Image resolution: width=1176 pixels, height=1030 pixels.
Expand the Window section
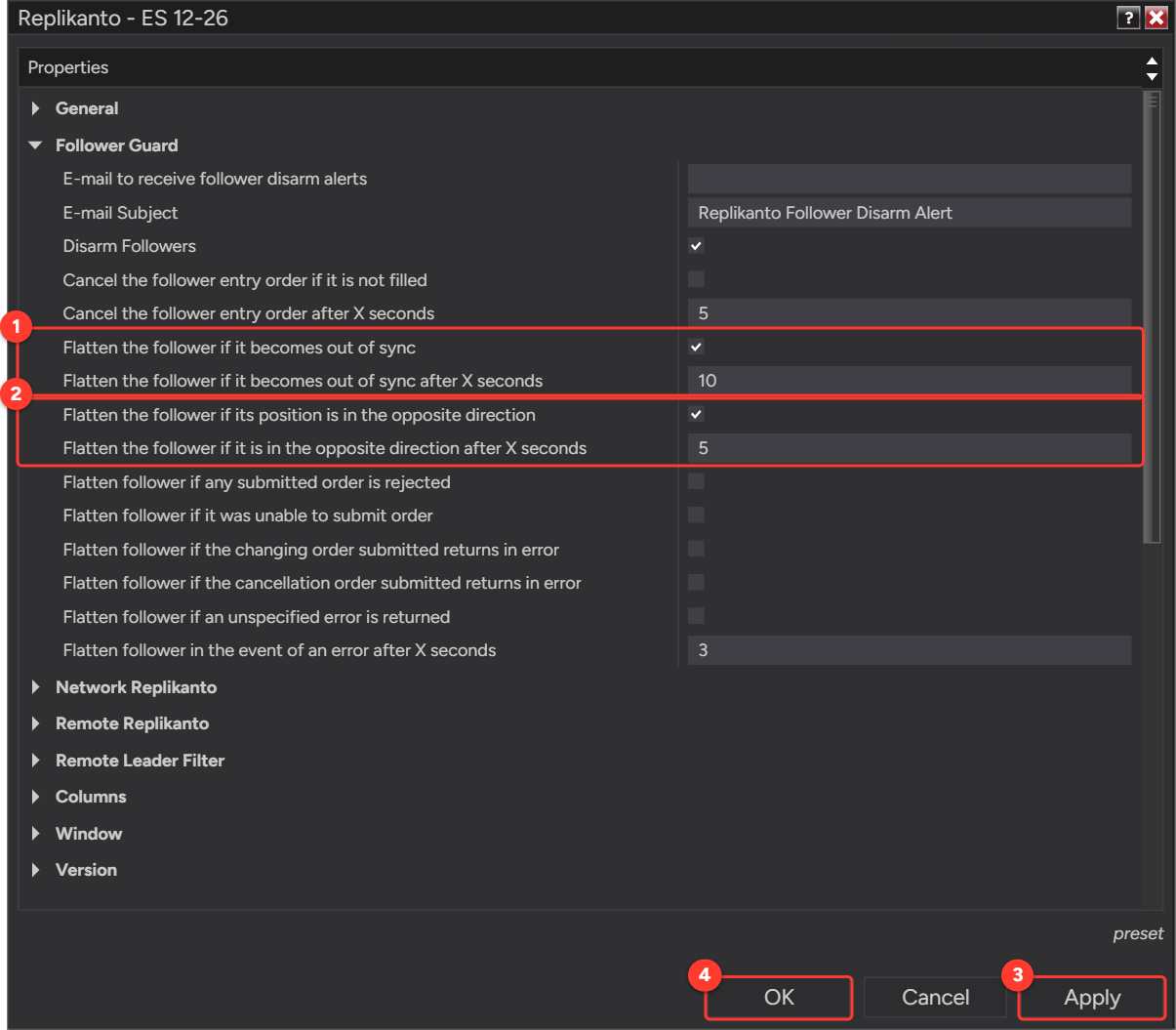36,834
